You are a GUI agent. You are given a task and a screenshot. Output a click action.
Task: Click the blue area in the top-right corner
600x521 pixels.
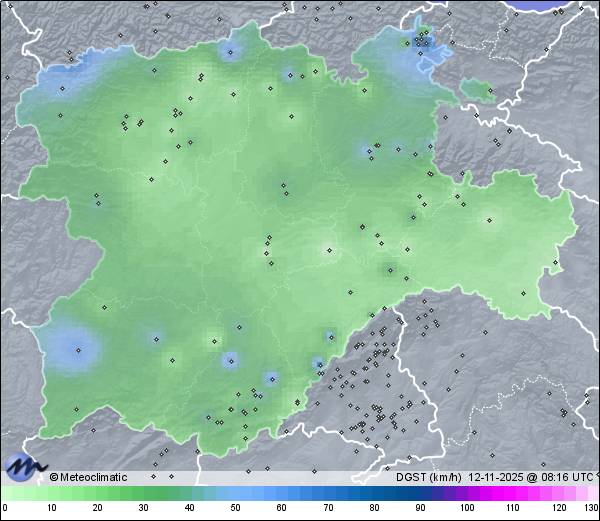point(556,5)
